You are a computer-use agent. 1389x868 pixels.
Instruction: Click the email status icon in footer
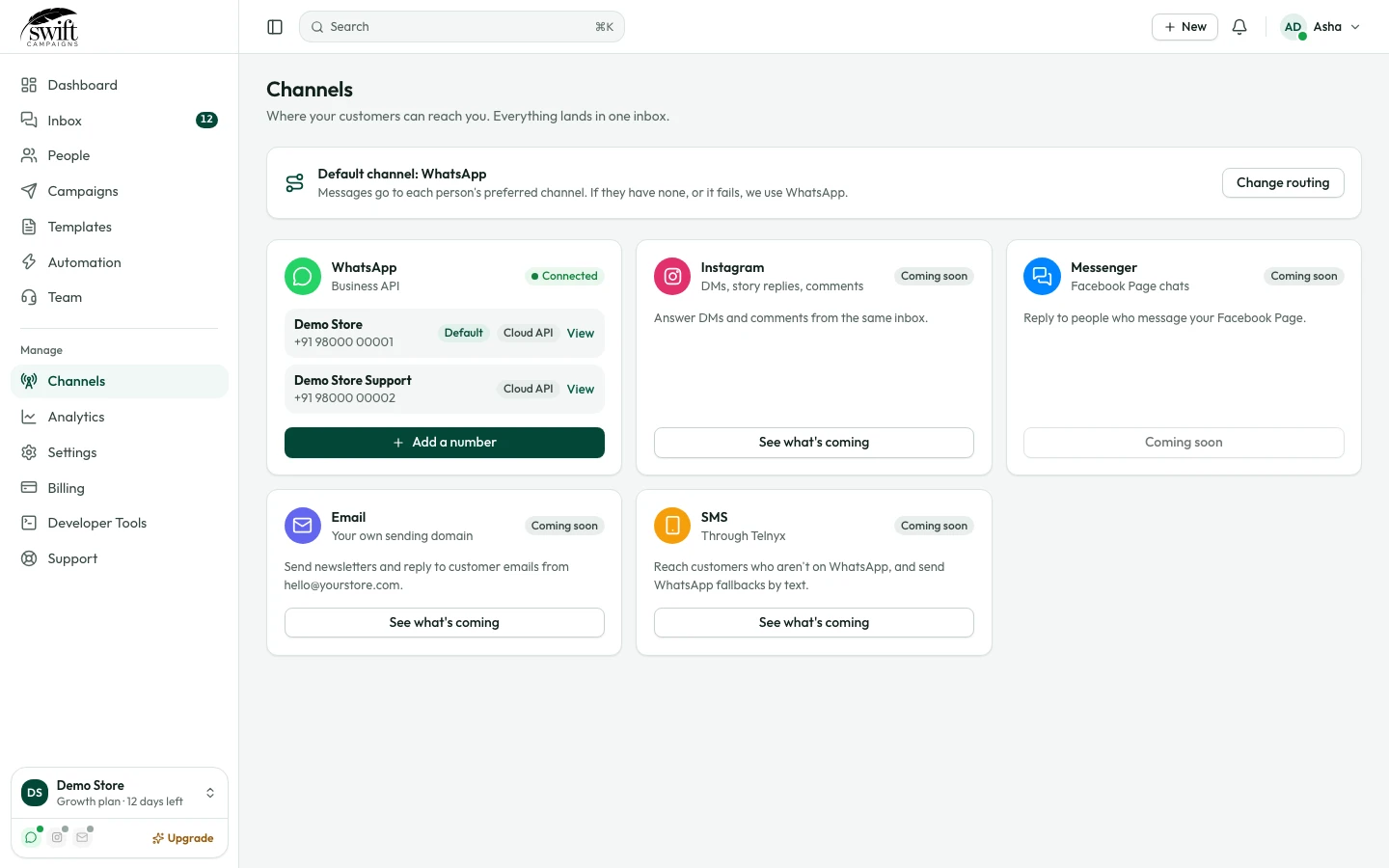click(x=83, y=837)
